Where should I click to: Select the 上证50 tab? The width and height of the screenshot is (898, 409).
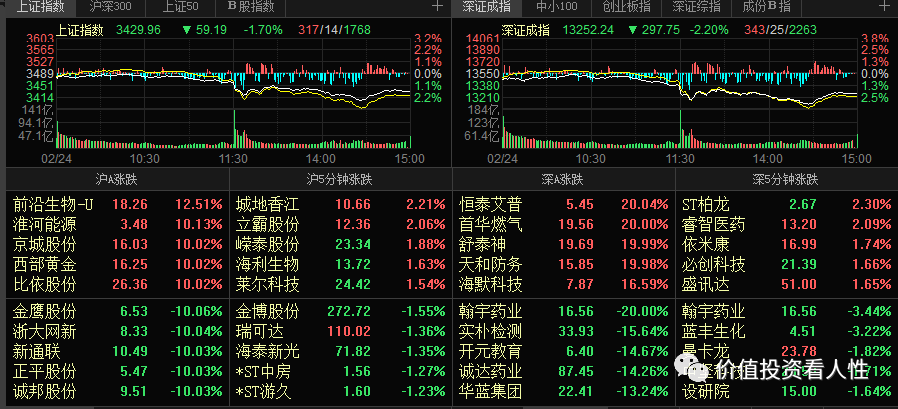click(x=180, y=7)
